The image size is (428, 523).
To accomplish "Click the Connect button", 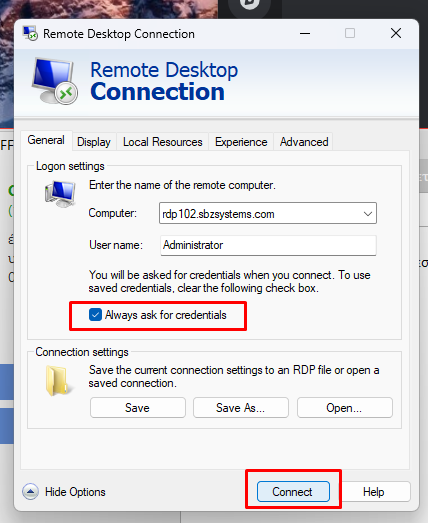I will pyautogui.click(x=293, y=491).
